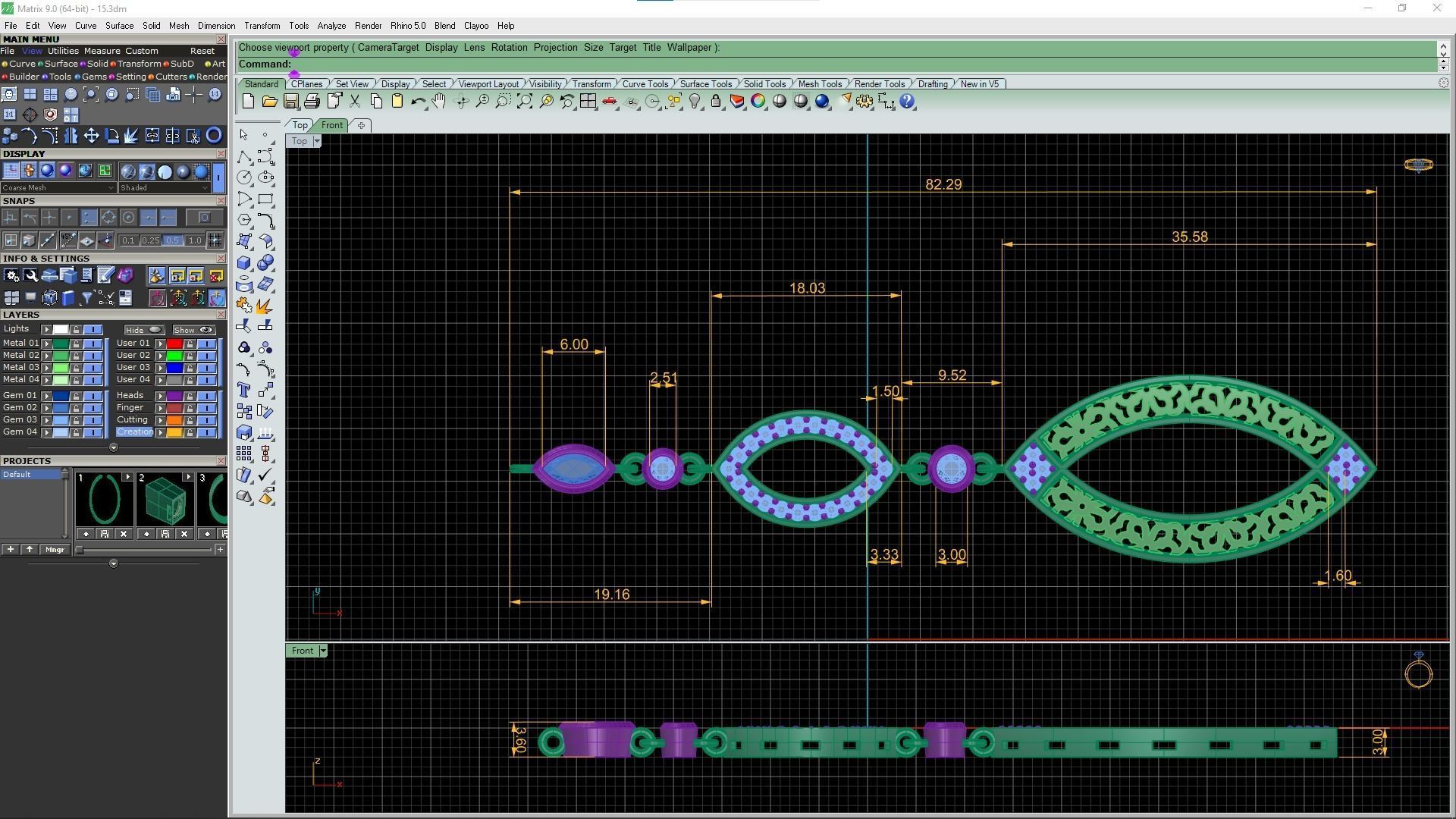Select the Pan hand tool icon

click(439, 102)
